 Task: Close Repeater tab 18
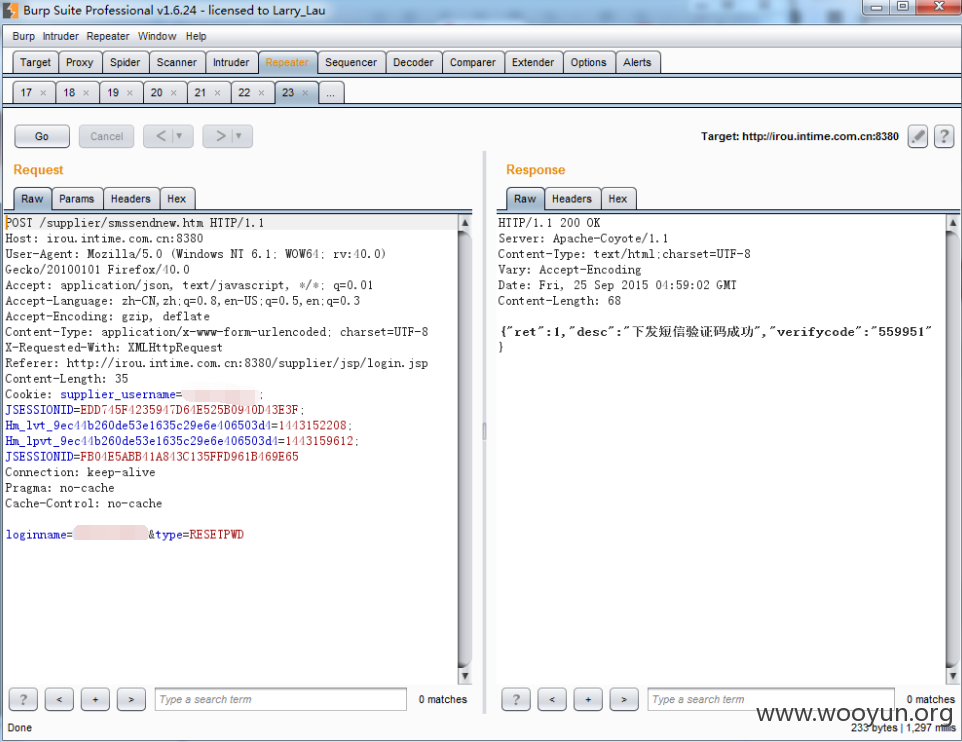86,93
